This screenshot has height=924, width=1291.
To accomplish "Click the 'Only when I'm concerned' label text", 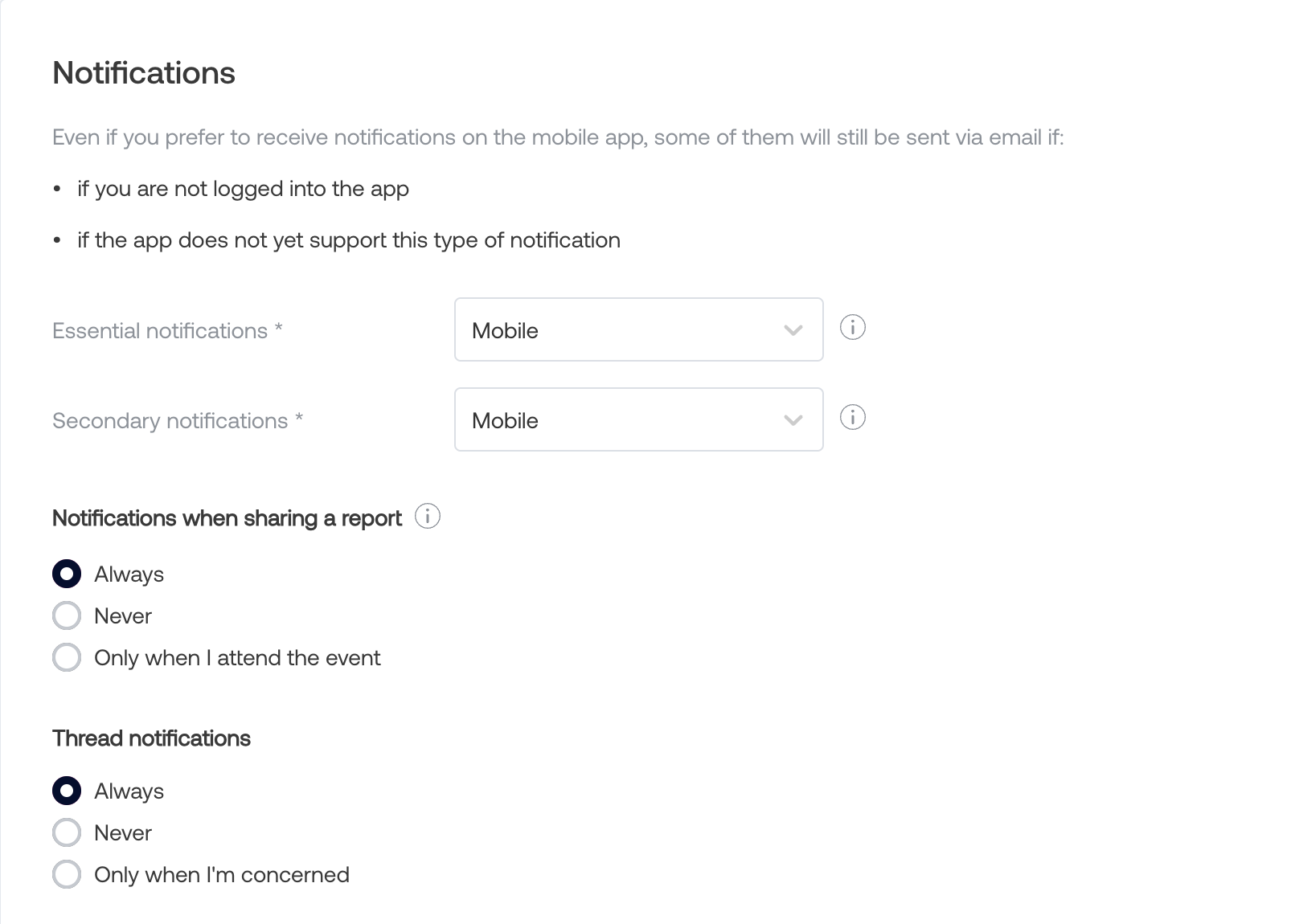I will pos(222,875).
